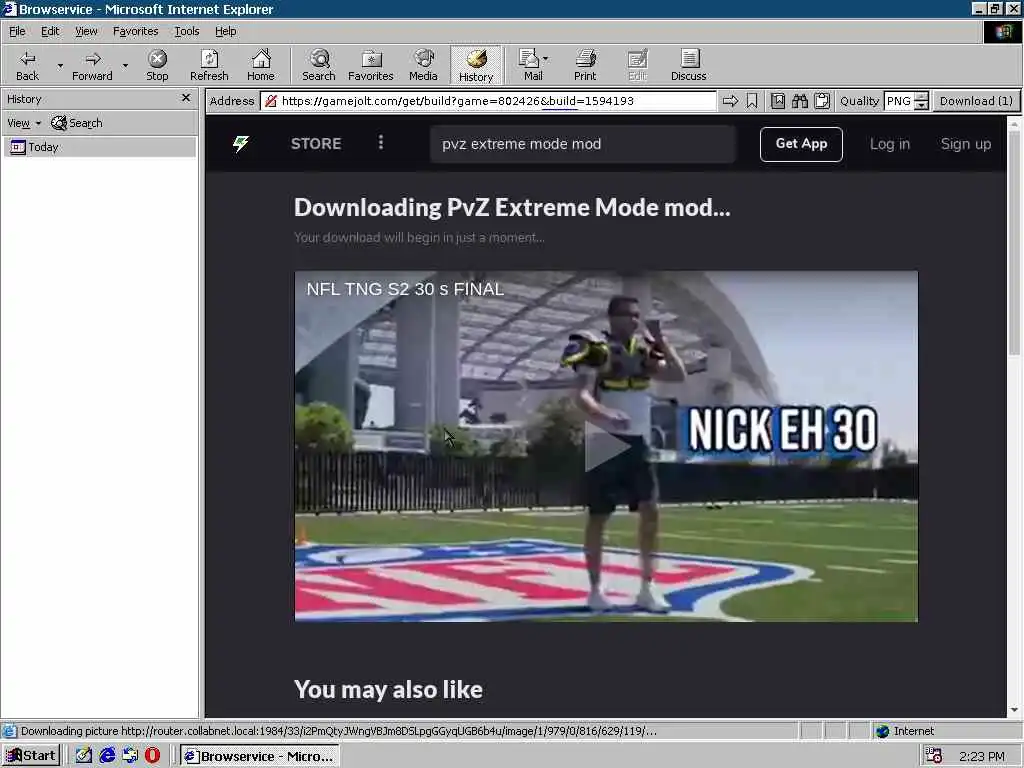Toggle the History toolbar button
The image size is (1024, 768).
(476, 65)
